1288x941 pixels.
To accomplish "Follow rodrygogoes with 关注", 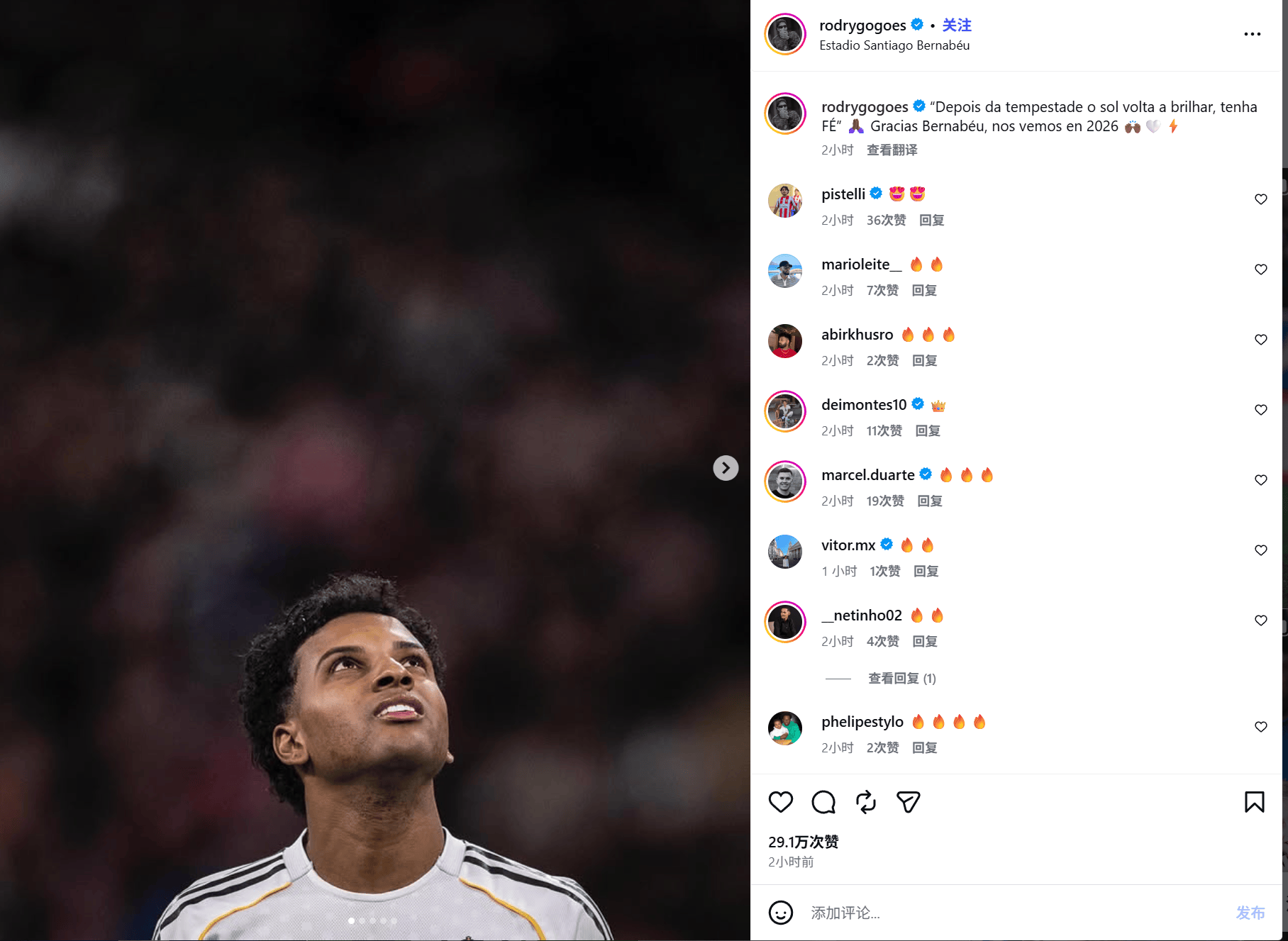I will coord(957,26).
